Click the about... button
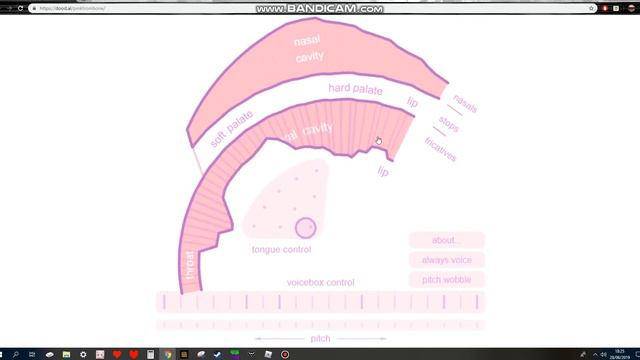Image resolution: width=640 pixels, height=360 pixels. [x=447, y=240]
